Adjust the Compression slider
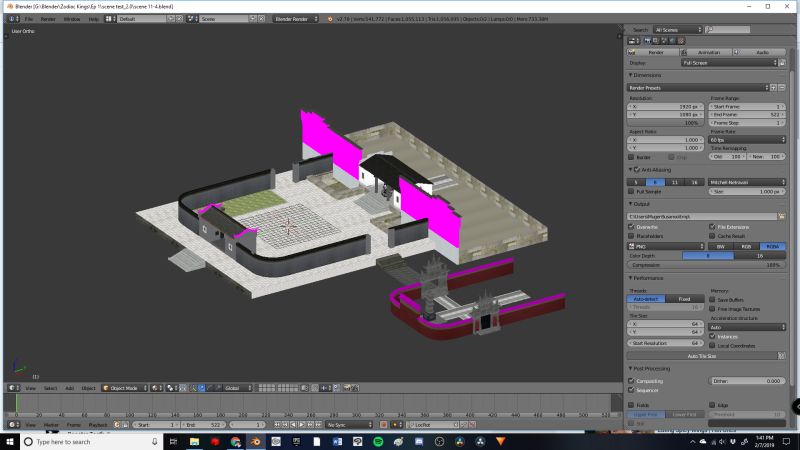Viewport: 800px width, 450px height. [706, 265]
